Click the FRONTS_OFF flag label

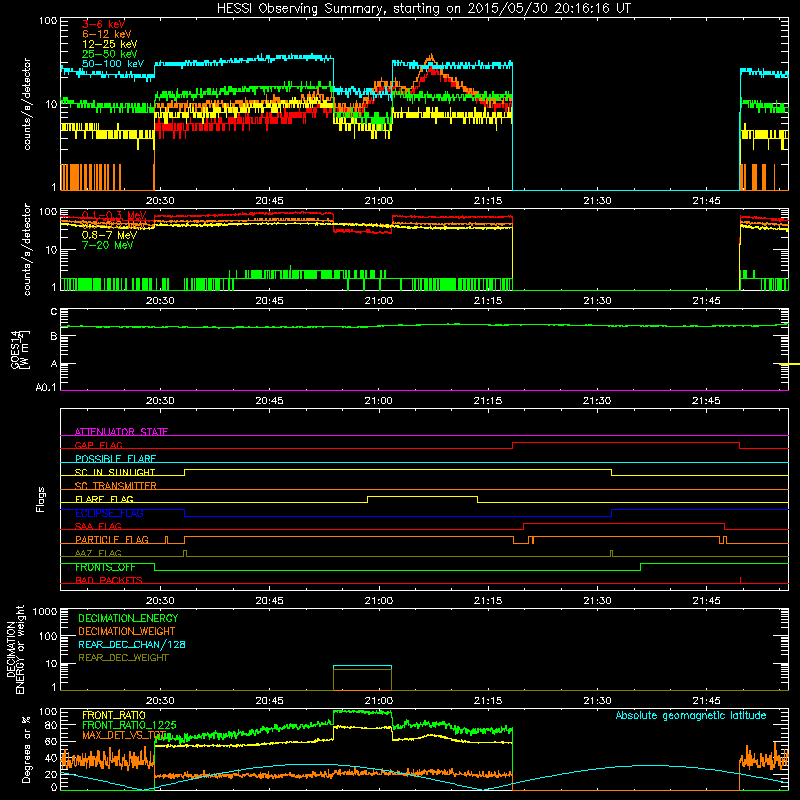pyautogui.click(x=105, y=567)
